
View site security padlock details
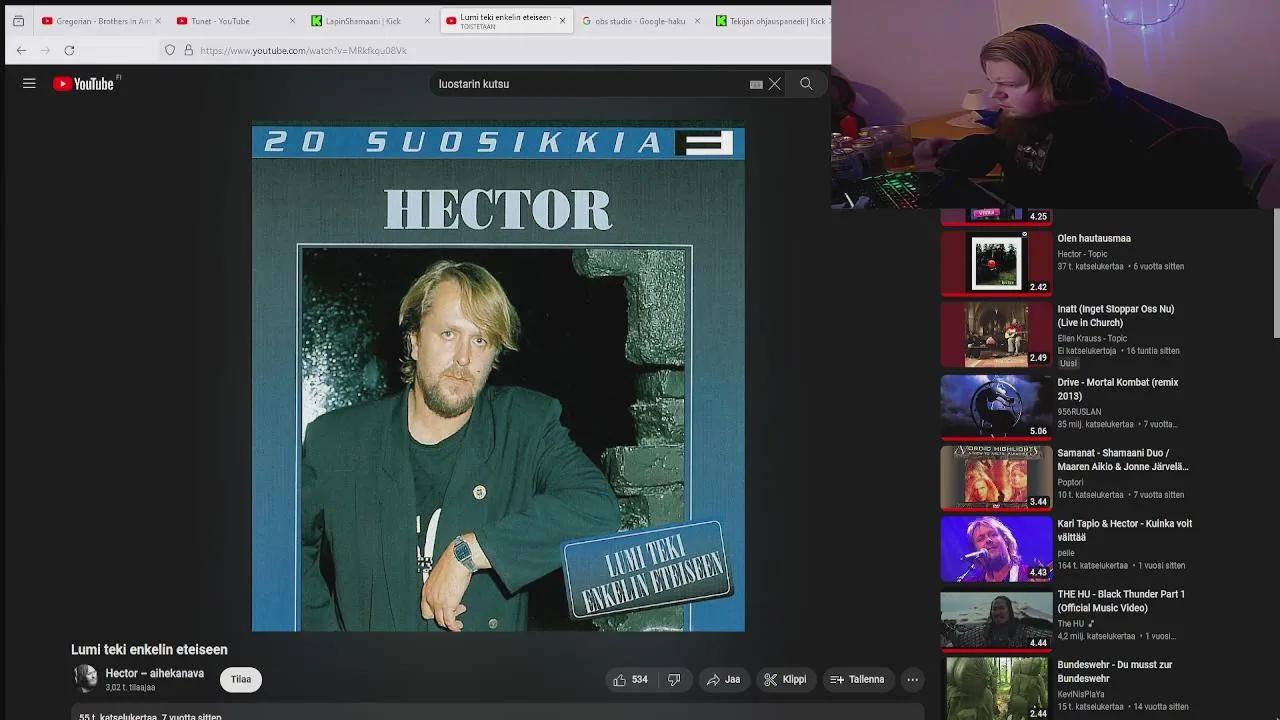(x=188, y=50)
